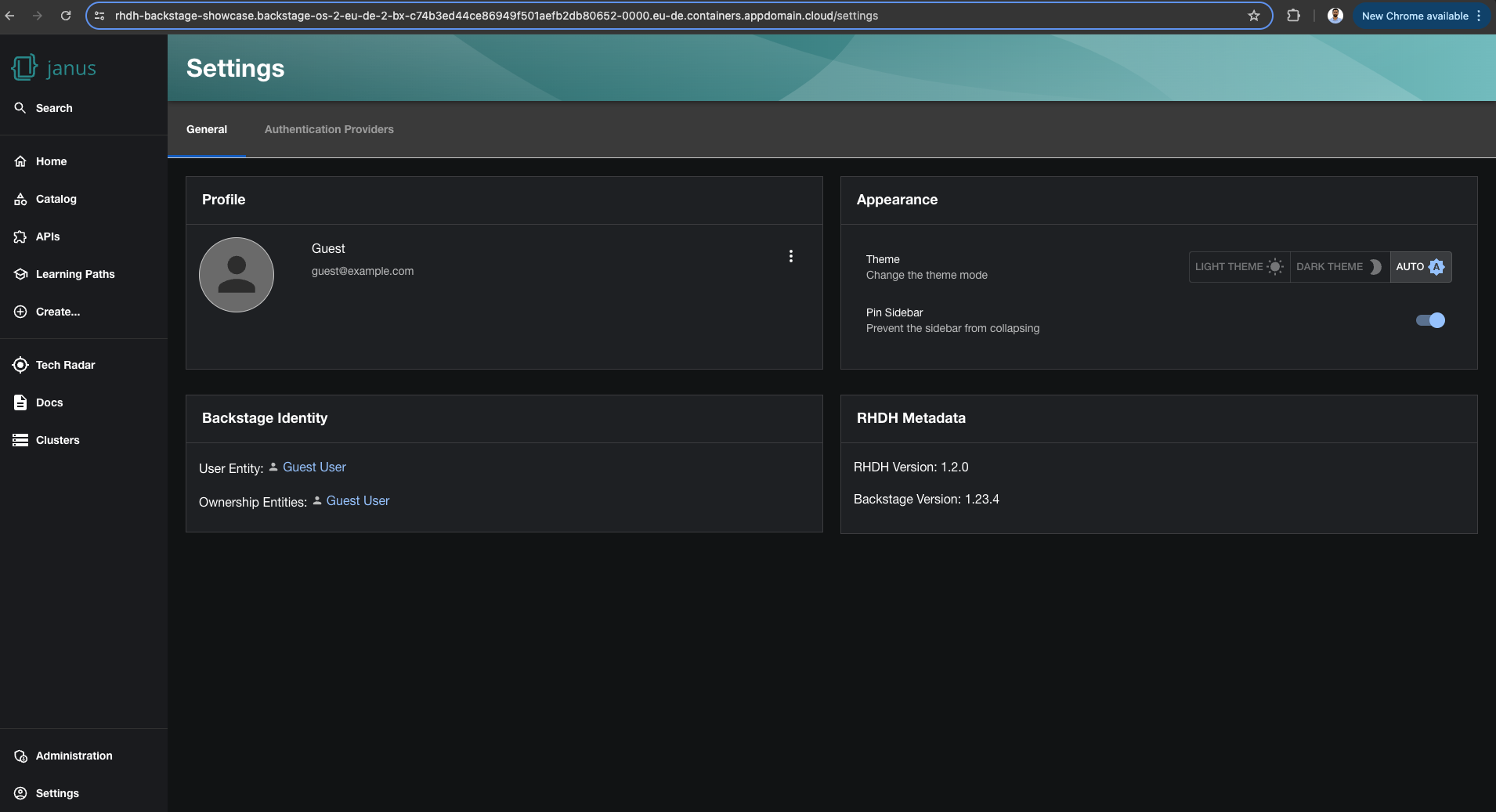The image size is (1496, 812).
Task: Reload the page with the refresh icon
Action: point(66,16)
